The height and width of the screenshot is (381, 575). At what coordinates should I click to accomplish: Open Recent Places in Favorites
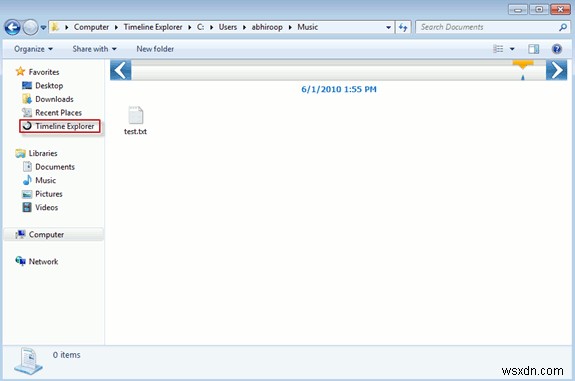58,113
